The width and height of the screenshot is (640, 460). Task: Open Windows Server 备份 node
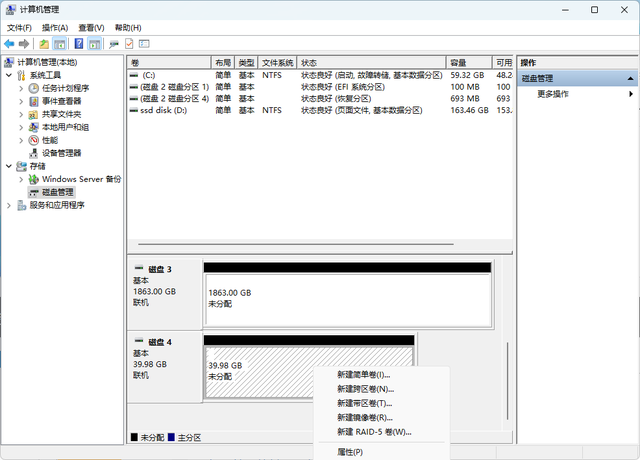(81, 179)
